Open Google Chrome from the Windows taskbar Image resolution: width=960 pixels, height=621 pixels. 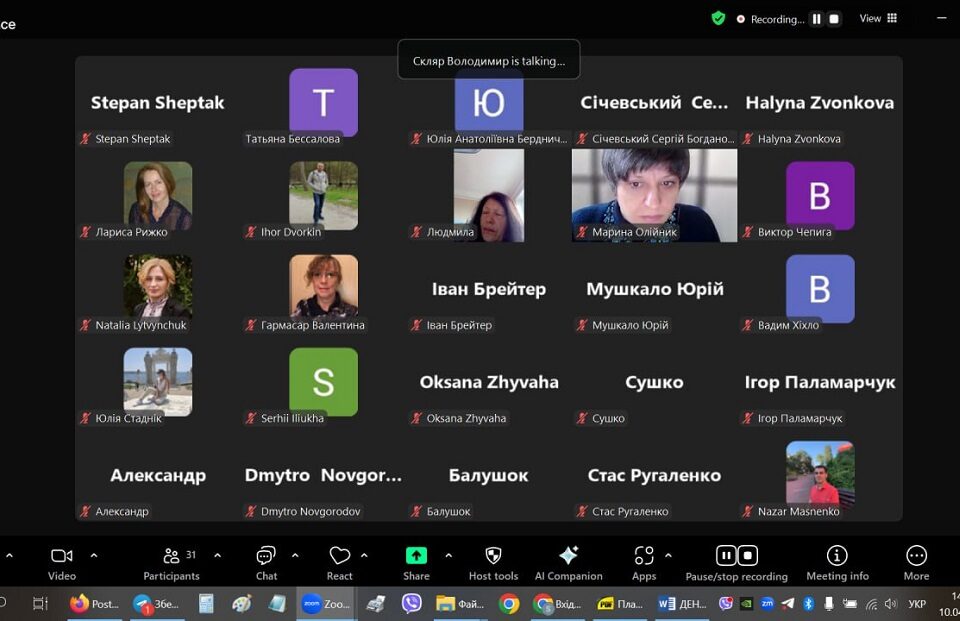pos(509,603)
